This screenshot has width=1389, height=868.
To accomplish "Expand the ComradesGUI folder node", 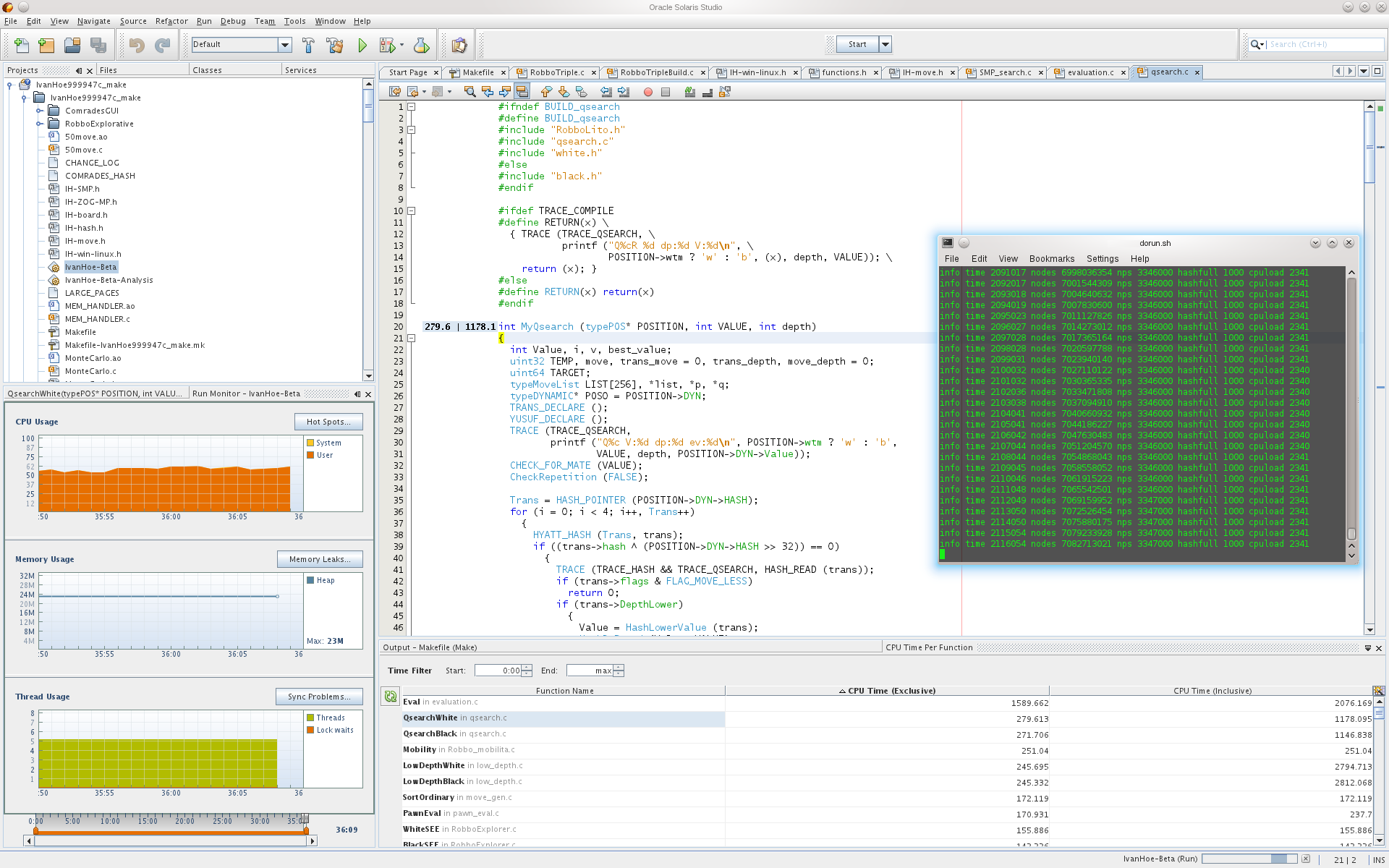I will coord(39,111).
